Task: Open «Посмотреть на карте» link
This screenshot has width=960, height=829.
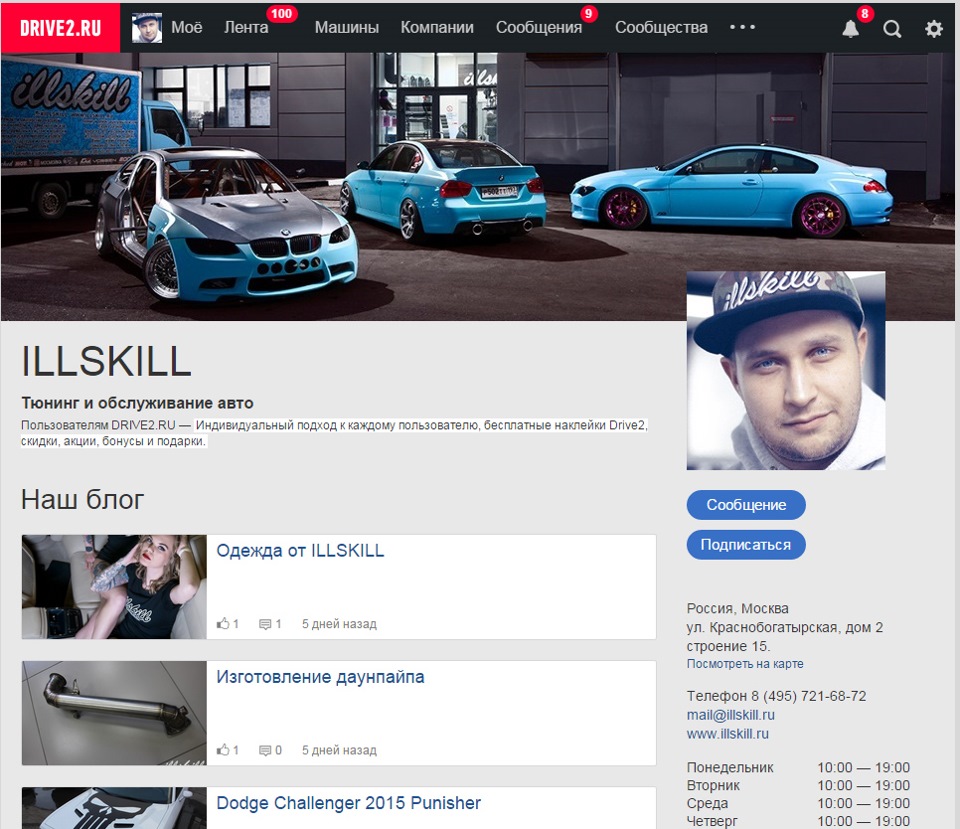Action: pyautogui.click(x=744, y=663)
